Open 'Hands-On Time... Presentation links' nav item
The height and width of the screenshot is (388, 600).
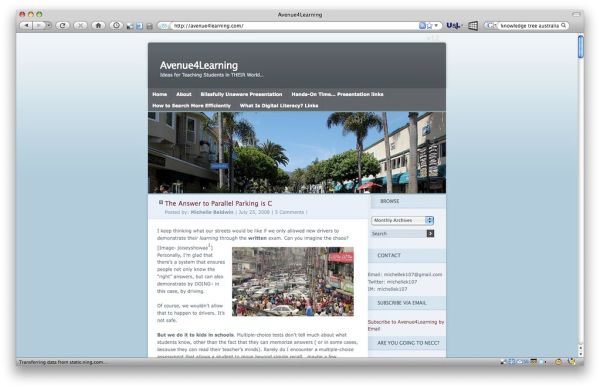click(x=337, y=94)
